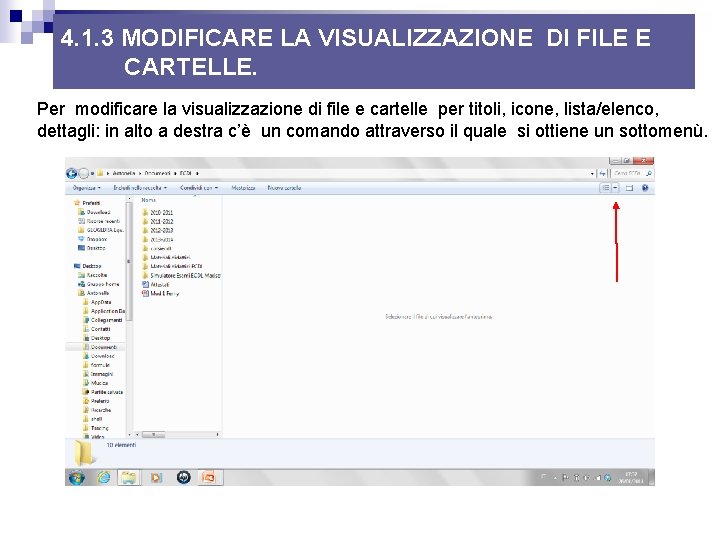Select the Antonella user folder in tree
Viewport: 720px width, 540px height.
[x=94, y=293]
